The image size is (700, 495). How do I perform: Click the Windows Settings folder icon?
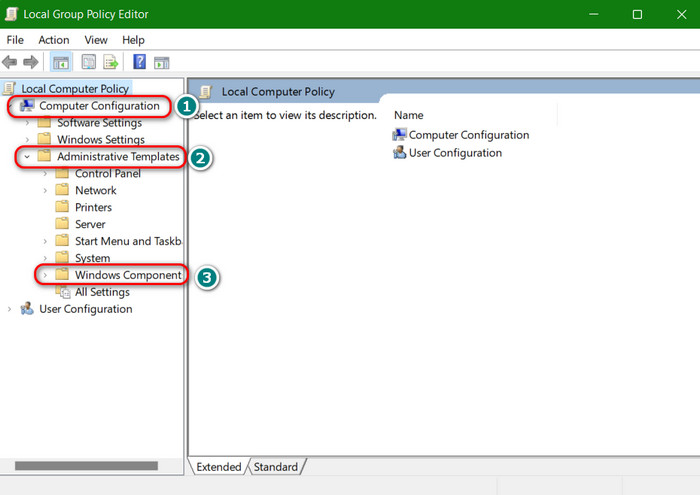pos(44,139)
